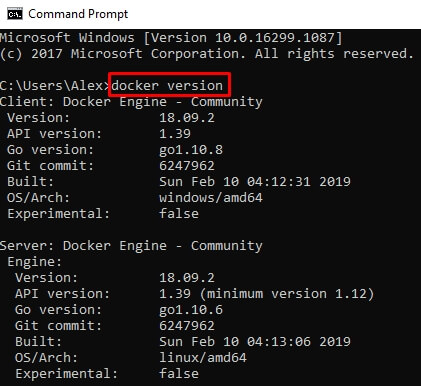
Task: Click the server Version value '18.09.2'
Action: tap(187, 278)
